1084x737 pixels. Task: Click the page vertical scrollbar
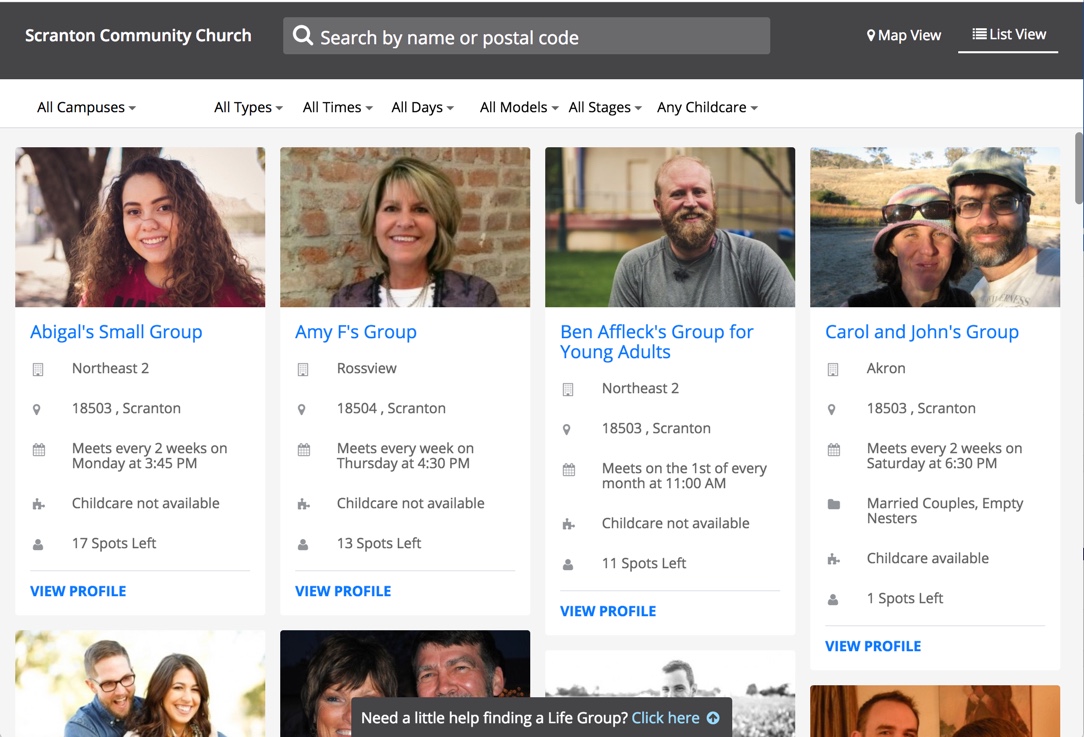click(x=1079, y=167)
